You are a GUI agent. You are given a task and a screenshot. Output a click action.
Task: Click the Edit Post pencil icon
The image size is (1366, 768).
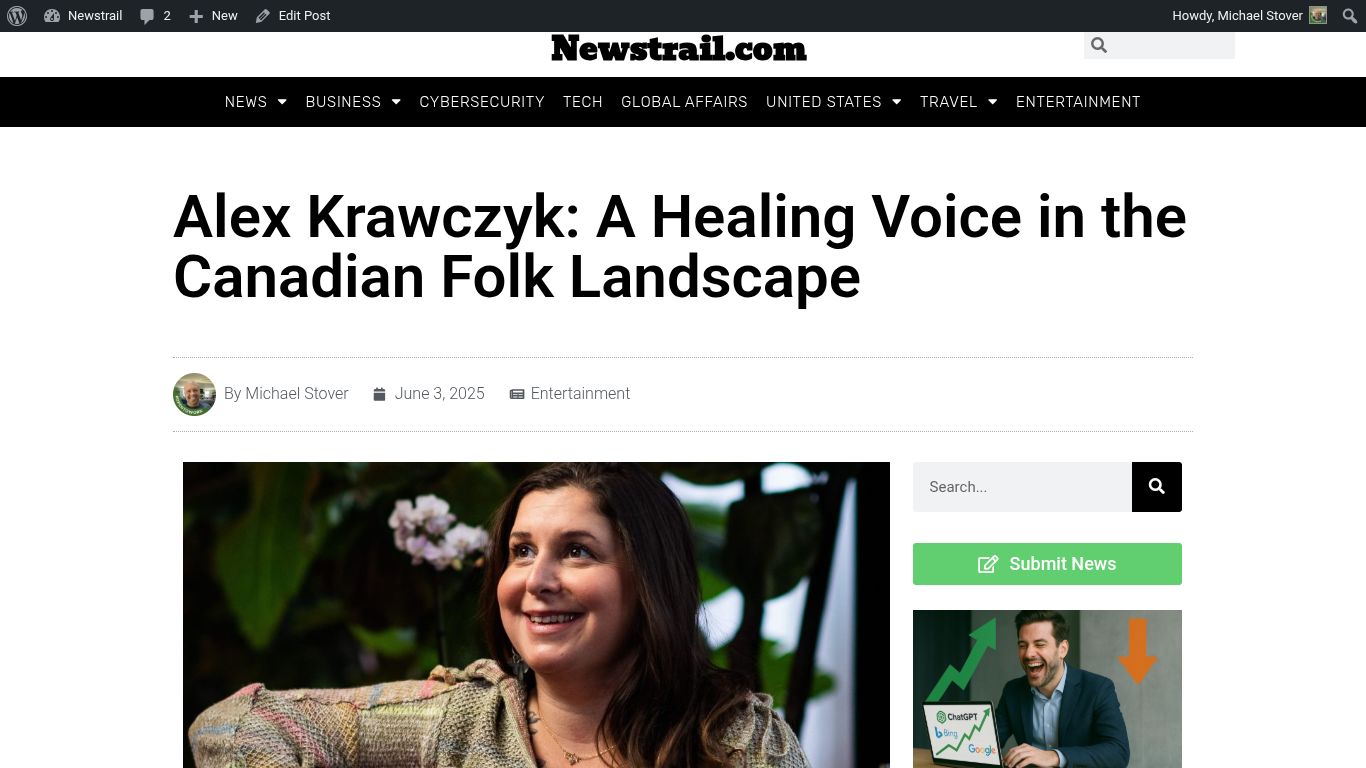click(263, 16)
